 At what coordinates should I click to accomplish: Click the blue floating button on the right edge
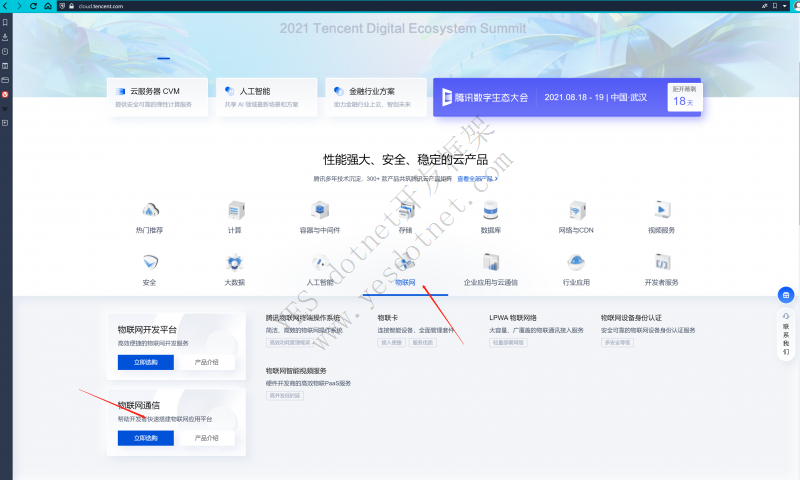coord(786,295)
